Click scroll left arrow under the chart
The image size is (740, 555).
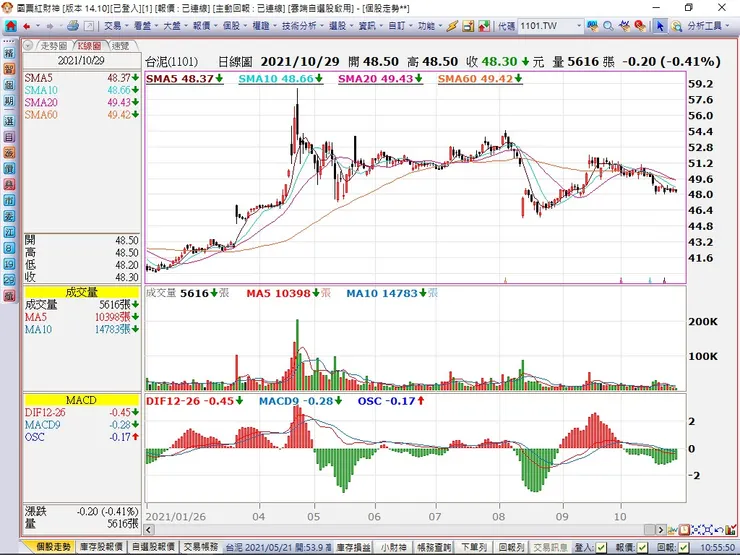pos(148,530)
